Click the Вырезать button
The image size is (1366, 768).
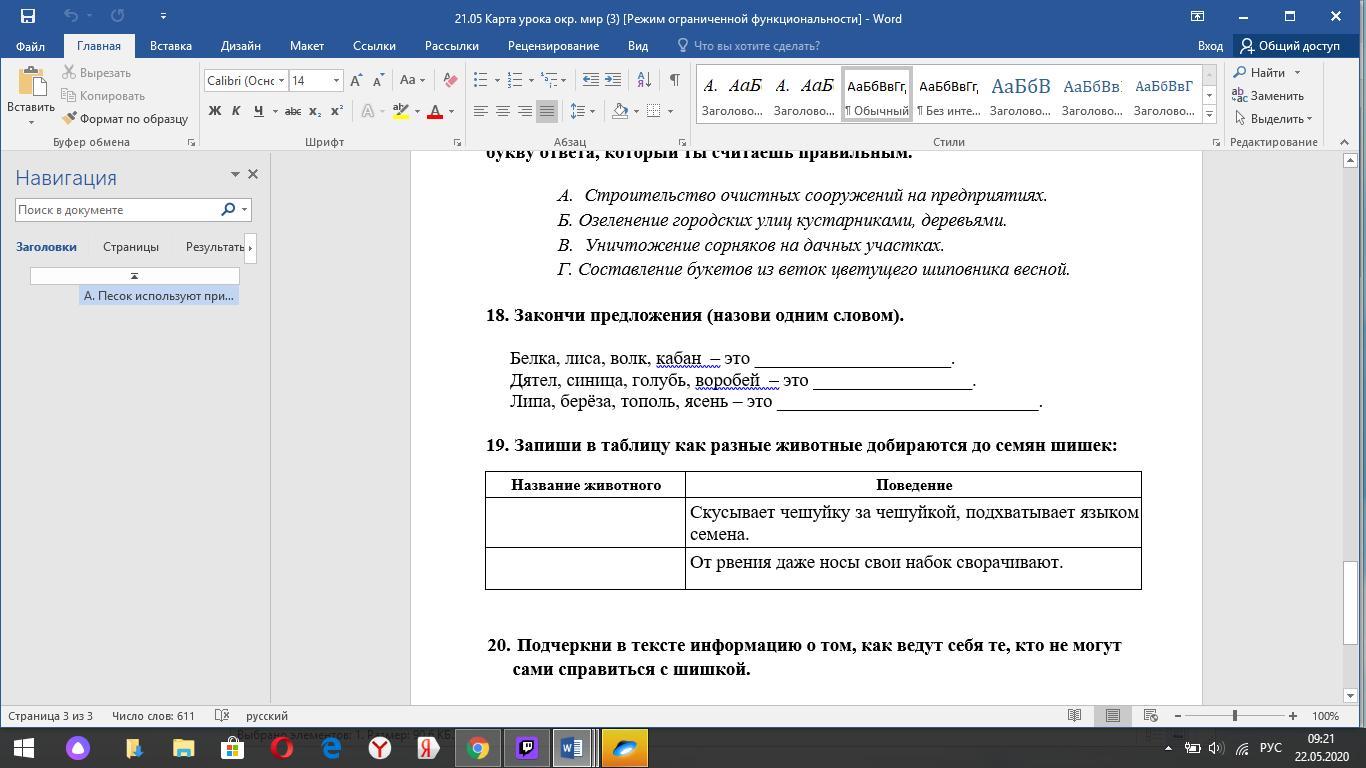coord(96,73)
